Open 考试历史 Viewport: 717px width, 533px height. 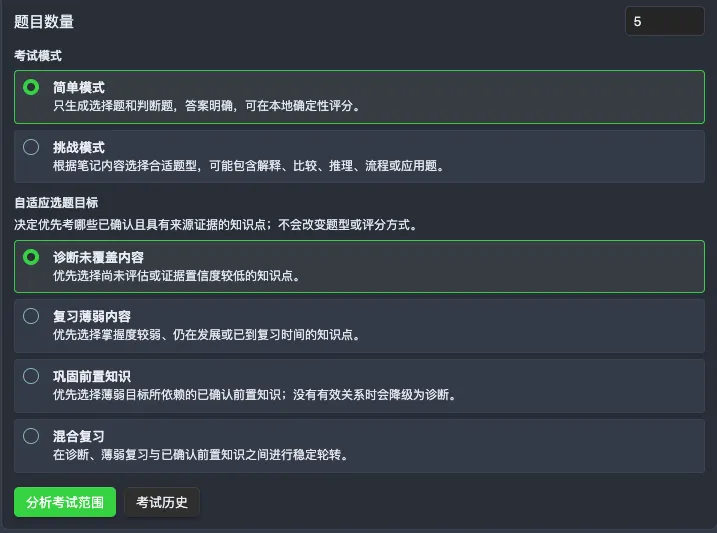pos(162,502)
